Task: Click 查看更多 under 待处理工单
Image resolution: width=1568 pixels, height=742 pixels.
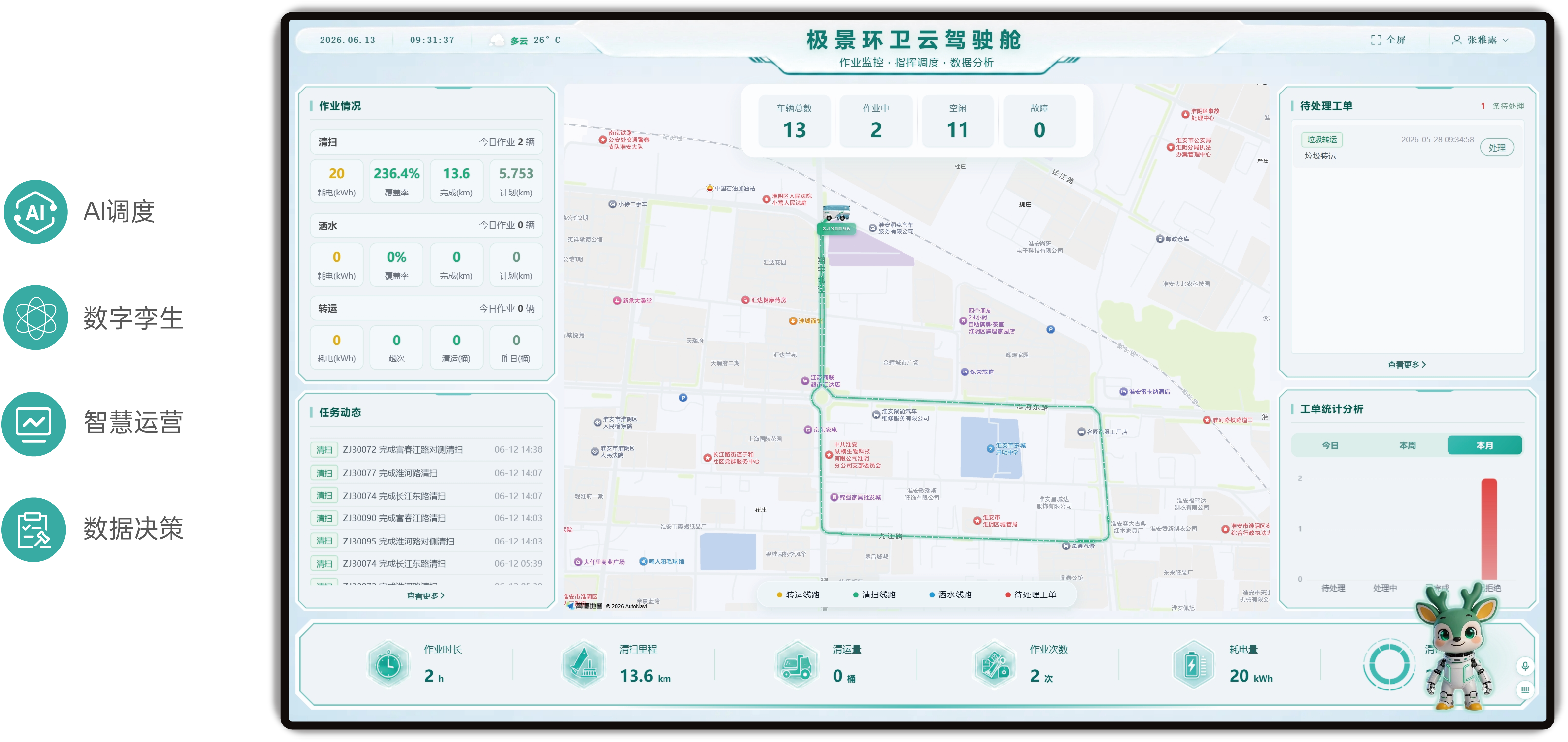Action: tap(1406, 365)
